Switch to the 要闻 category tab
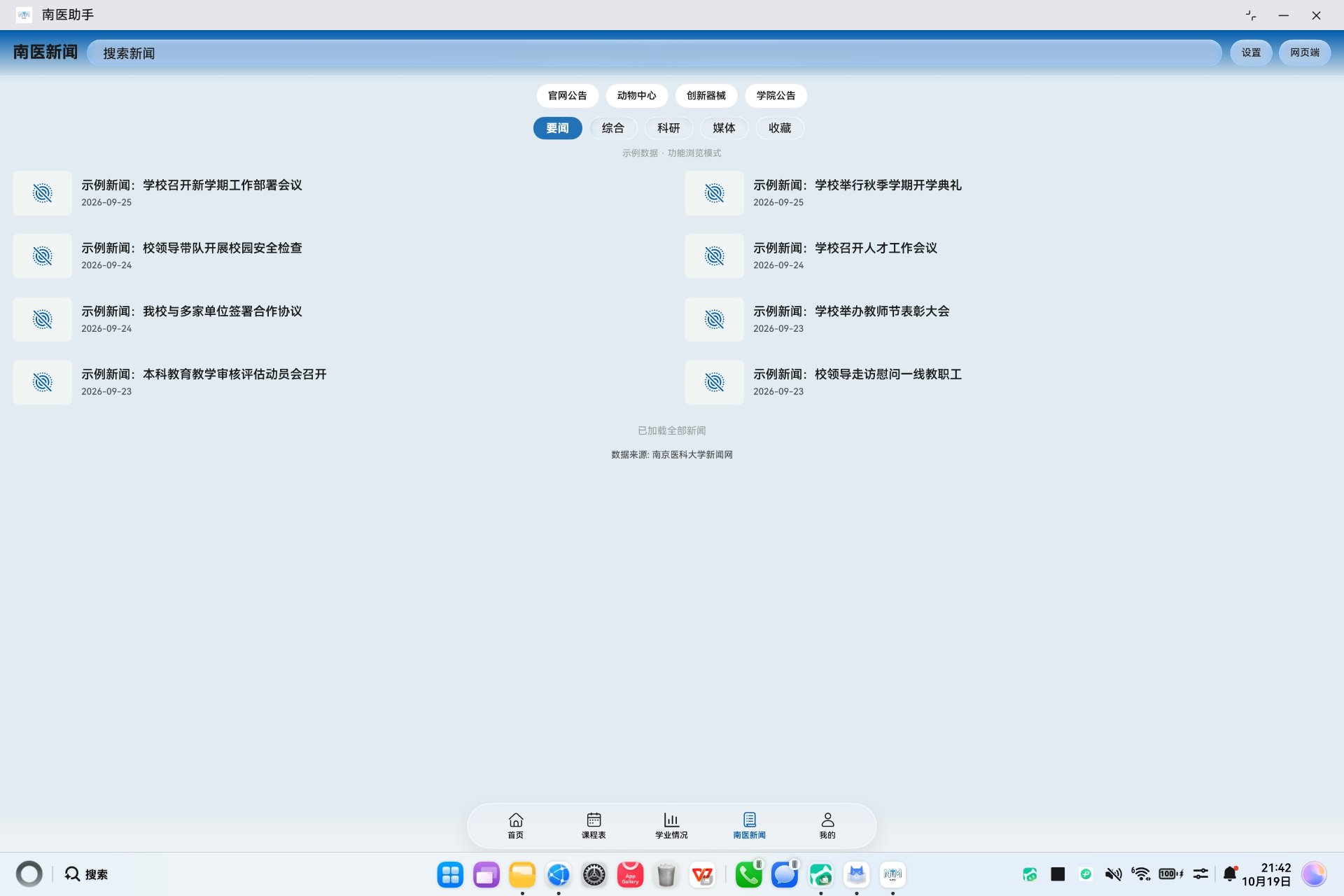 [x=557, y=128]
